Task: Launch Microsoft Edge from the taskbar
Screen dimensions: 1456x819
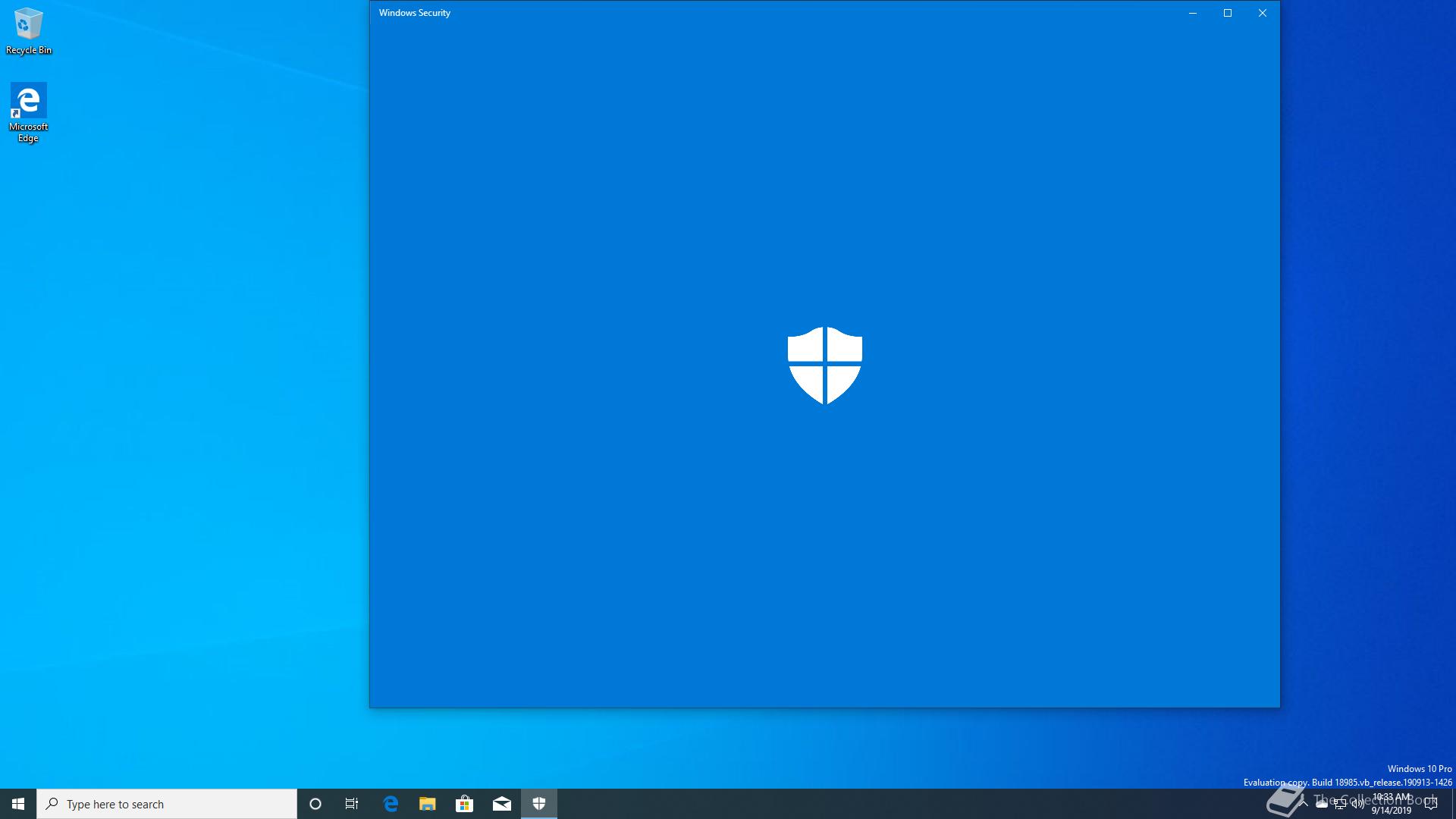Action: (x=391, y=804)
